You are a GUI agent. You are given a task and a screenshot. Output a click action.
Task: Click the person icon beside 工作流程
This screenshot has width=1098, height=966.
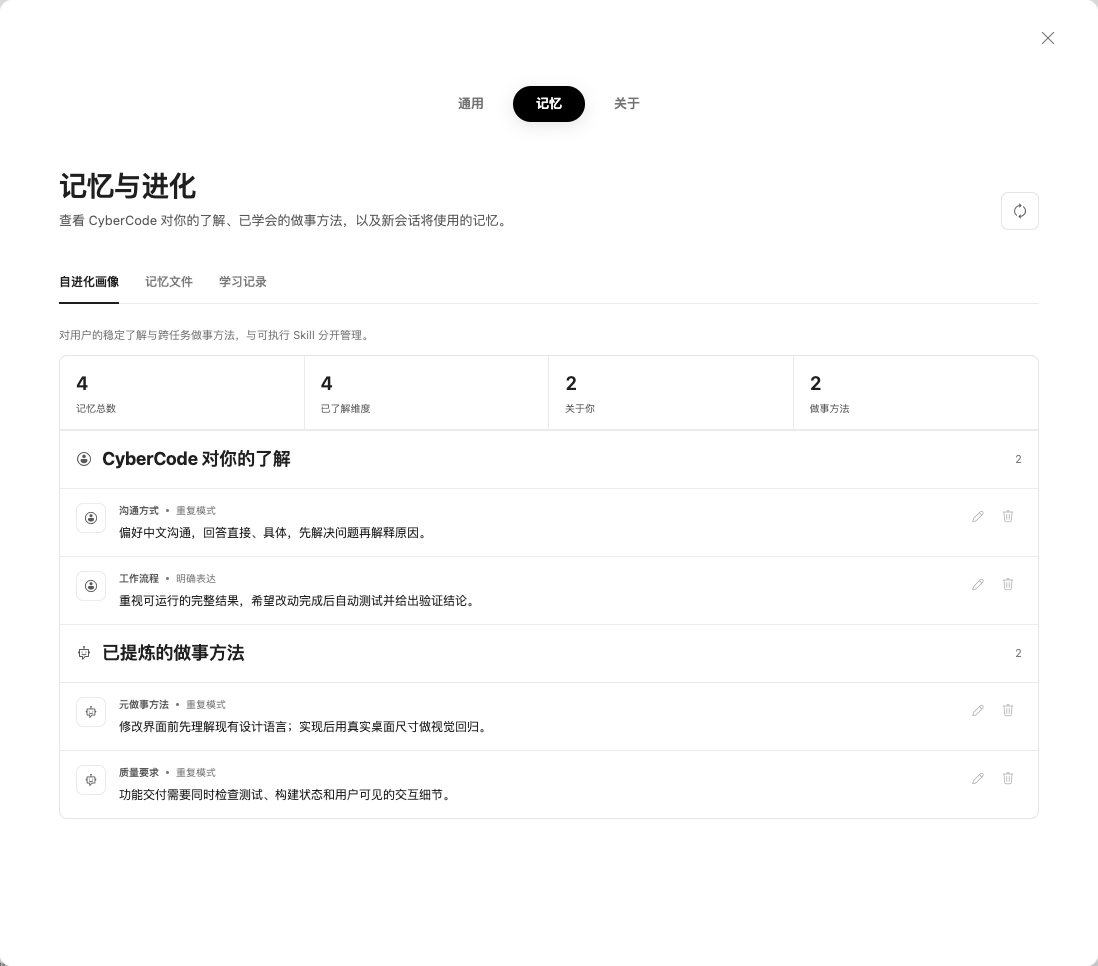(x=91, y=586)
